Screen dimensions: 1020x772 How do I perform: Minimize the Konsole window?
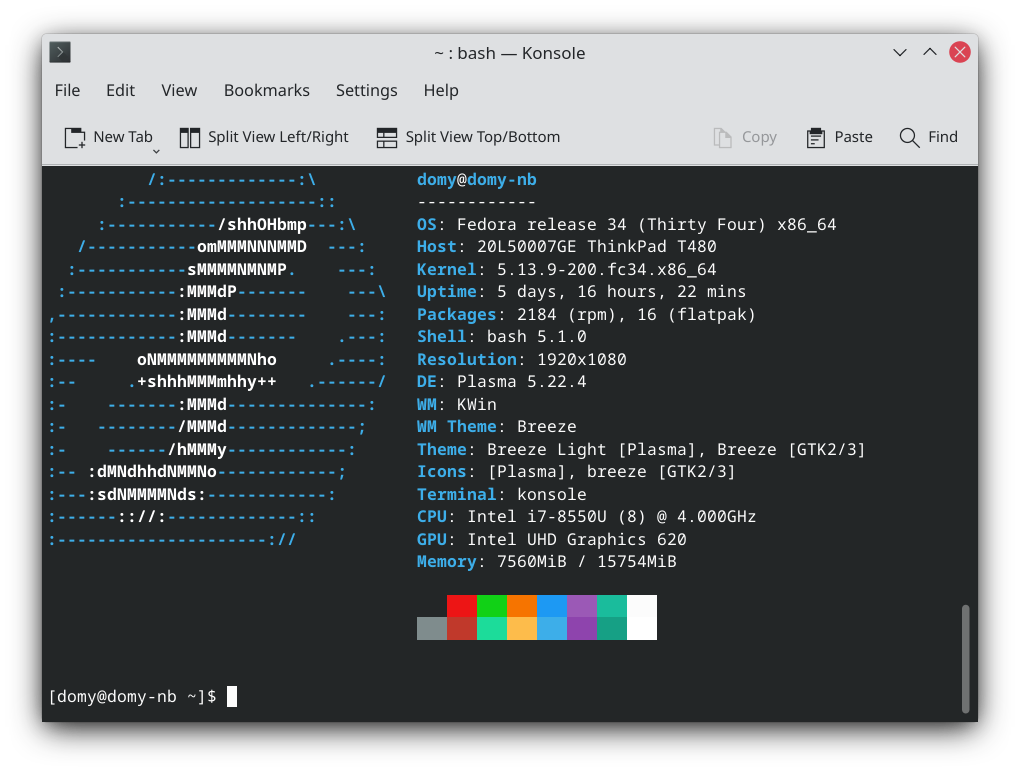(900, 53)
